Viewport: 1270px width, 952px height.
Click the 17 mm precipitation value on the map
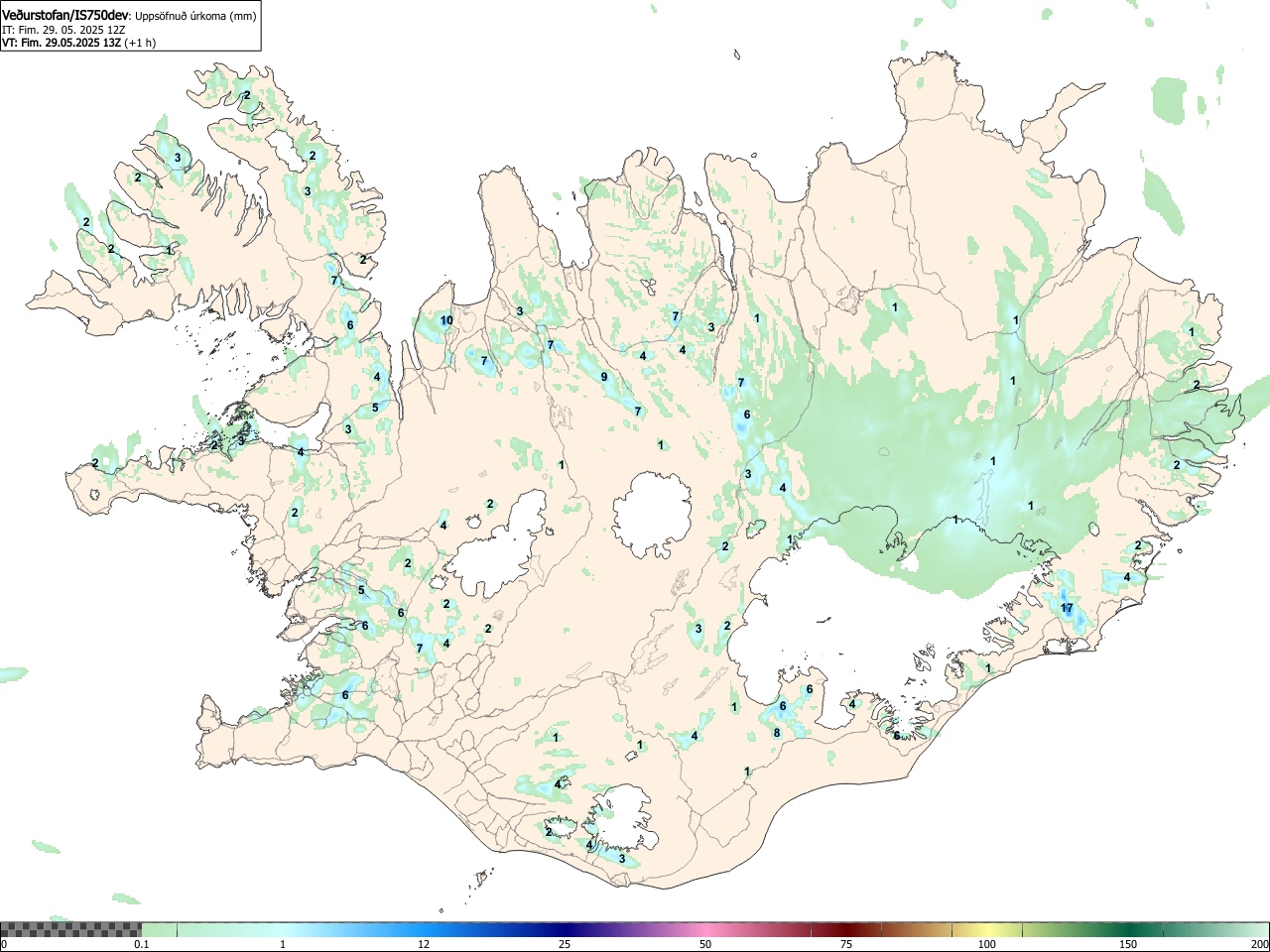pos(1067,608)
